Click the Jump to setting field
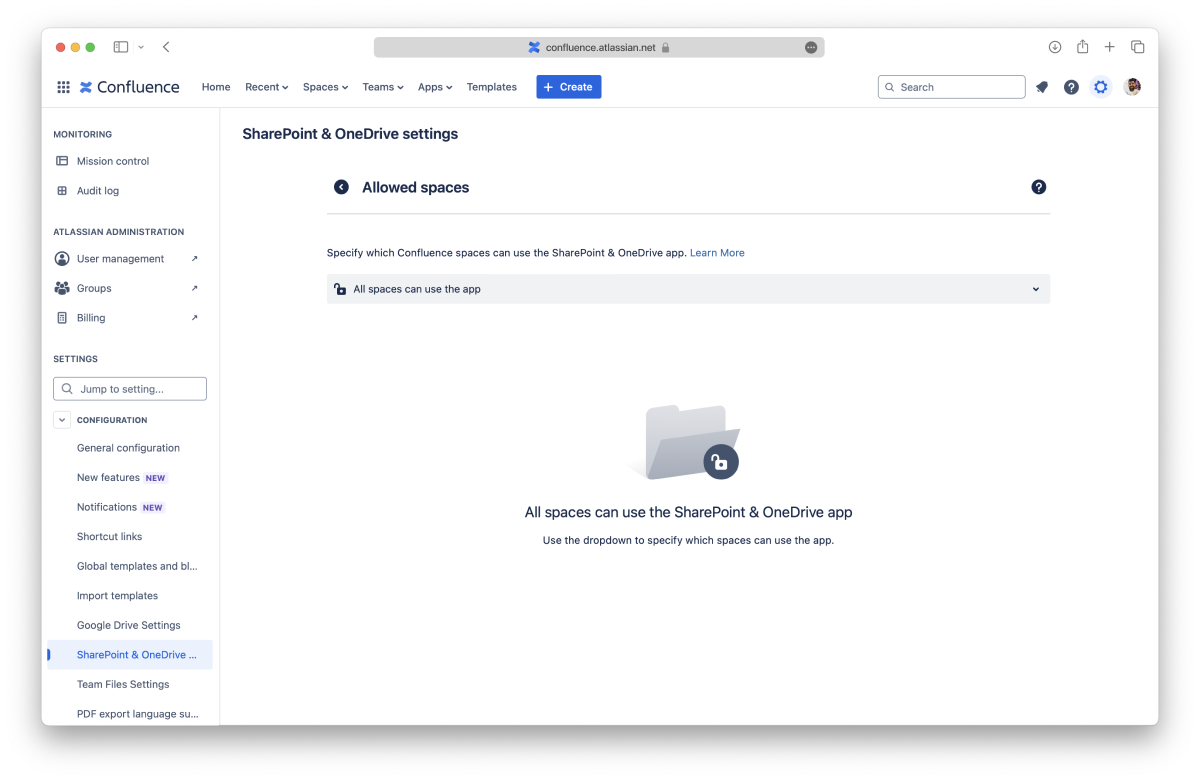The width and height of the screenshot is (1200, 781). click(x=130, y=389)
